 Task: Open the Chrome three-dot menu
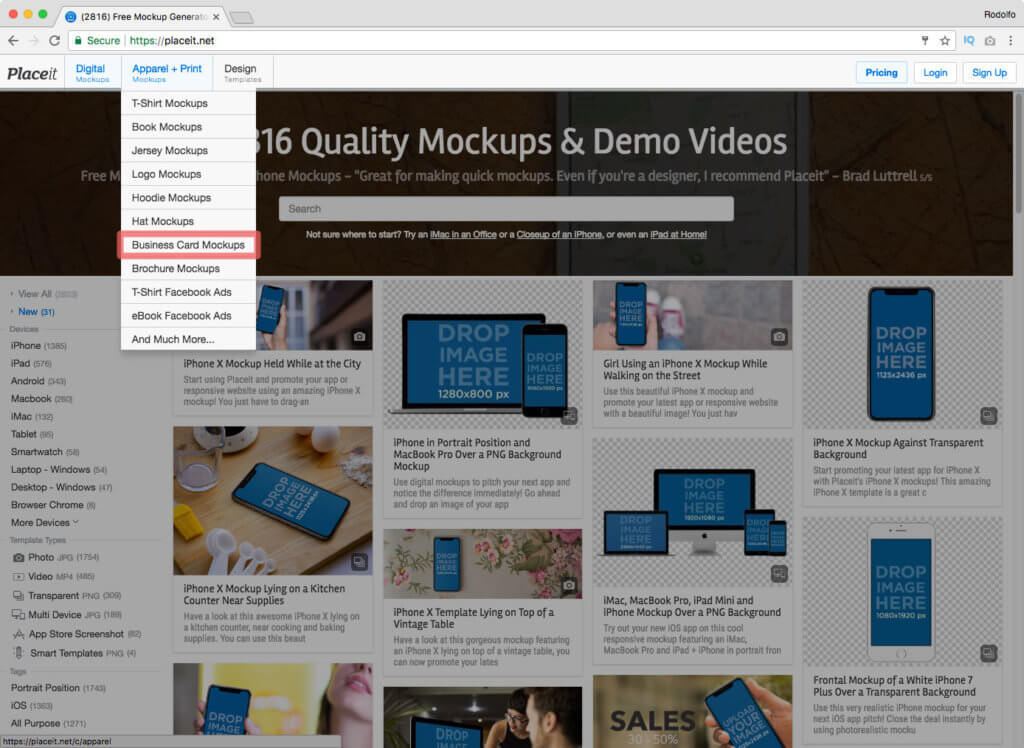[1010, 41]
